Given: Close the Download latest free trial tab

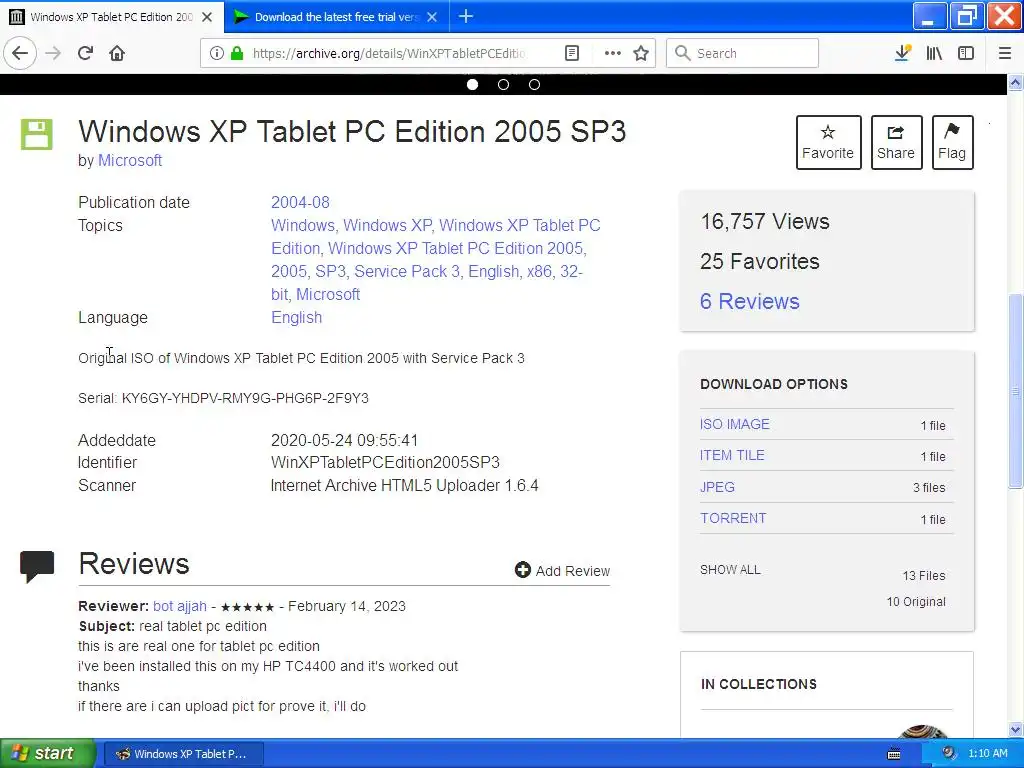Looking at the screenshot, I should click(432, 17).
